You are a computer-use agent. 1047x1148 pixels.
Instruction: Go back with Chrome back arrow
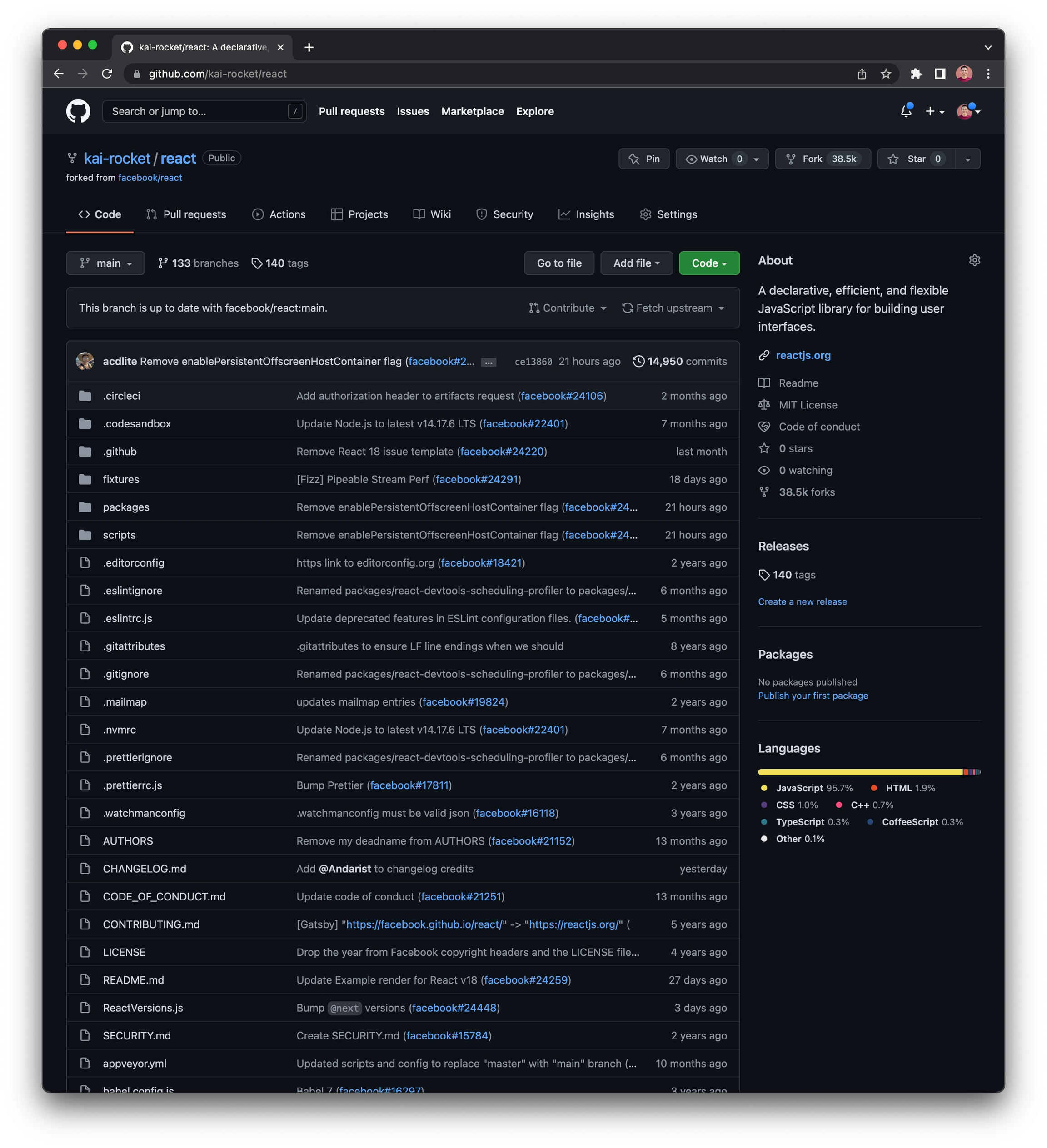(59, 74)
